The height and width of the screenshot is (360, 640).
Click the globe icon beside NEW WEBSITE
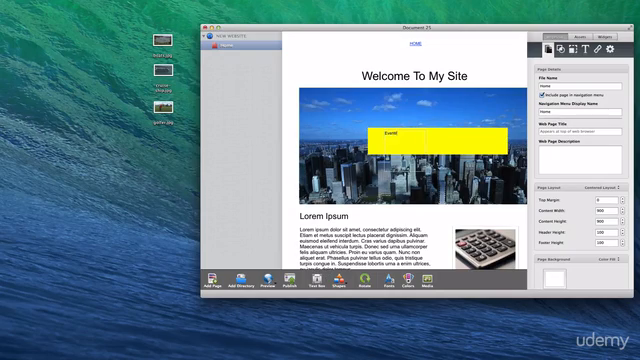210,36
